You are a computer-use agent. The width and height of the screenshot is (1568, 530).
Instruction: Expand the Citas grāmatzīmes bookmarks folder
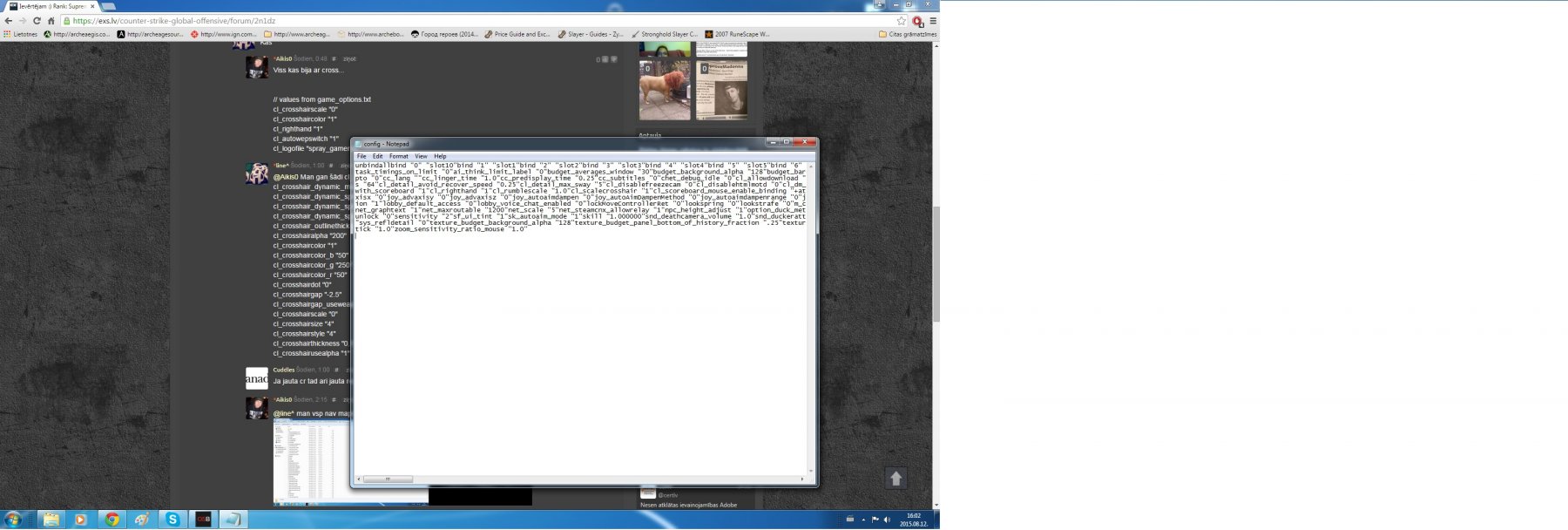[x=908, y=34]
